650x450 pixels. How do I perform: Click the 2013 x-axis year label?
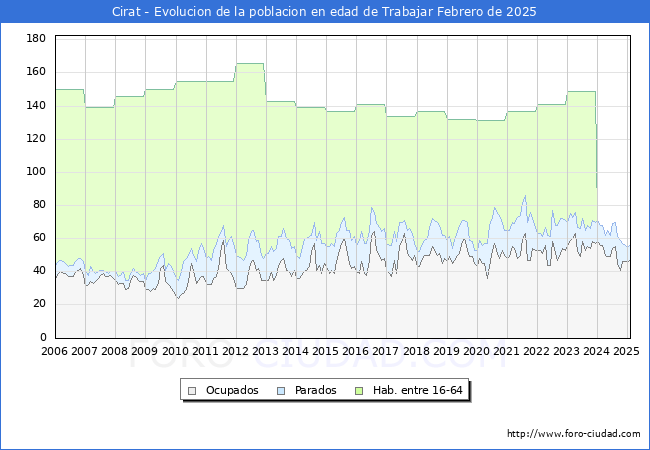tap(265, 351)
